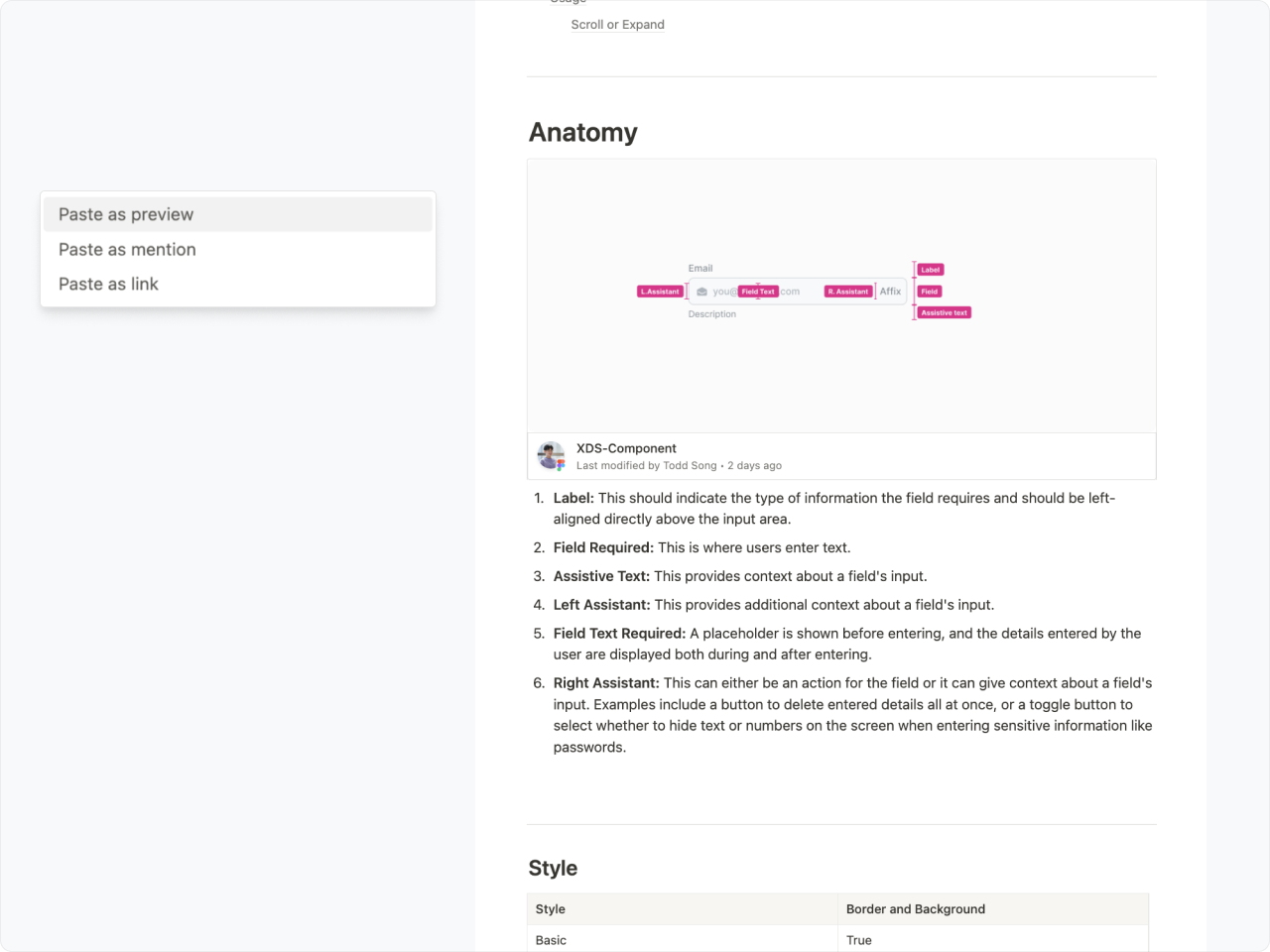Select the Basic table cell
The height and width of the screenshot is (952, 1270).
coord(683,940)
